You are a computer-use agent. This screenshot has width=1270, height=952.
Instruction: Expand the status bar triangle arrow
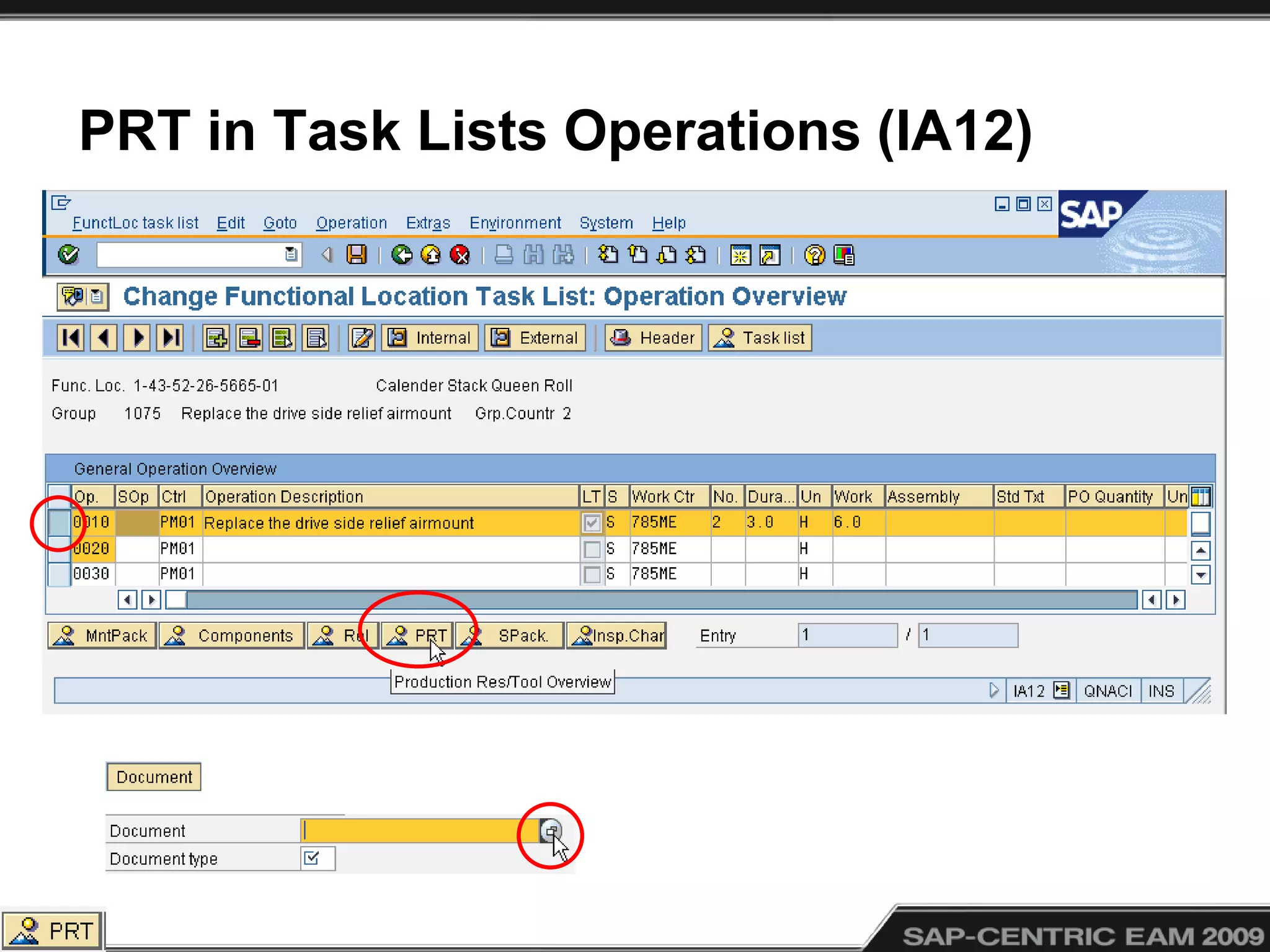[x=993, y=690]
